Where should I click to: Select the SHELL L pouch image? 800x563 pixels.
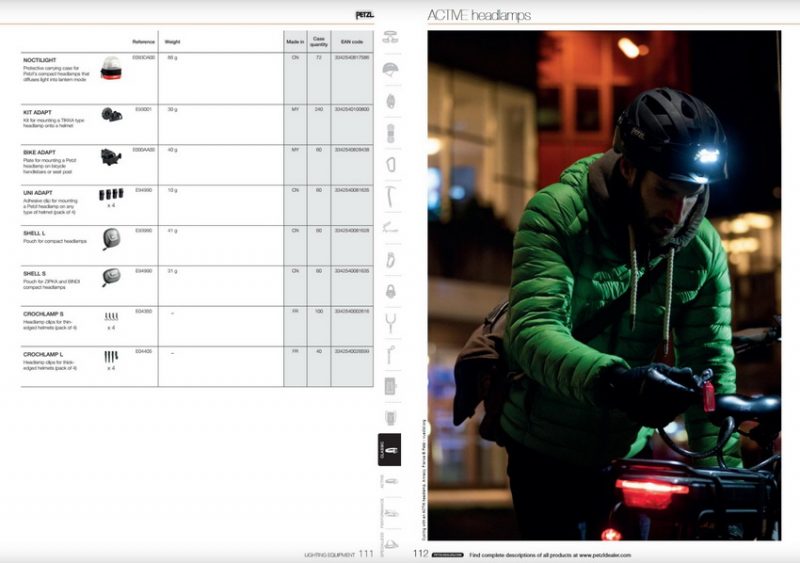coord(111,236)
